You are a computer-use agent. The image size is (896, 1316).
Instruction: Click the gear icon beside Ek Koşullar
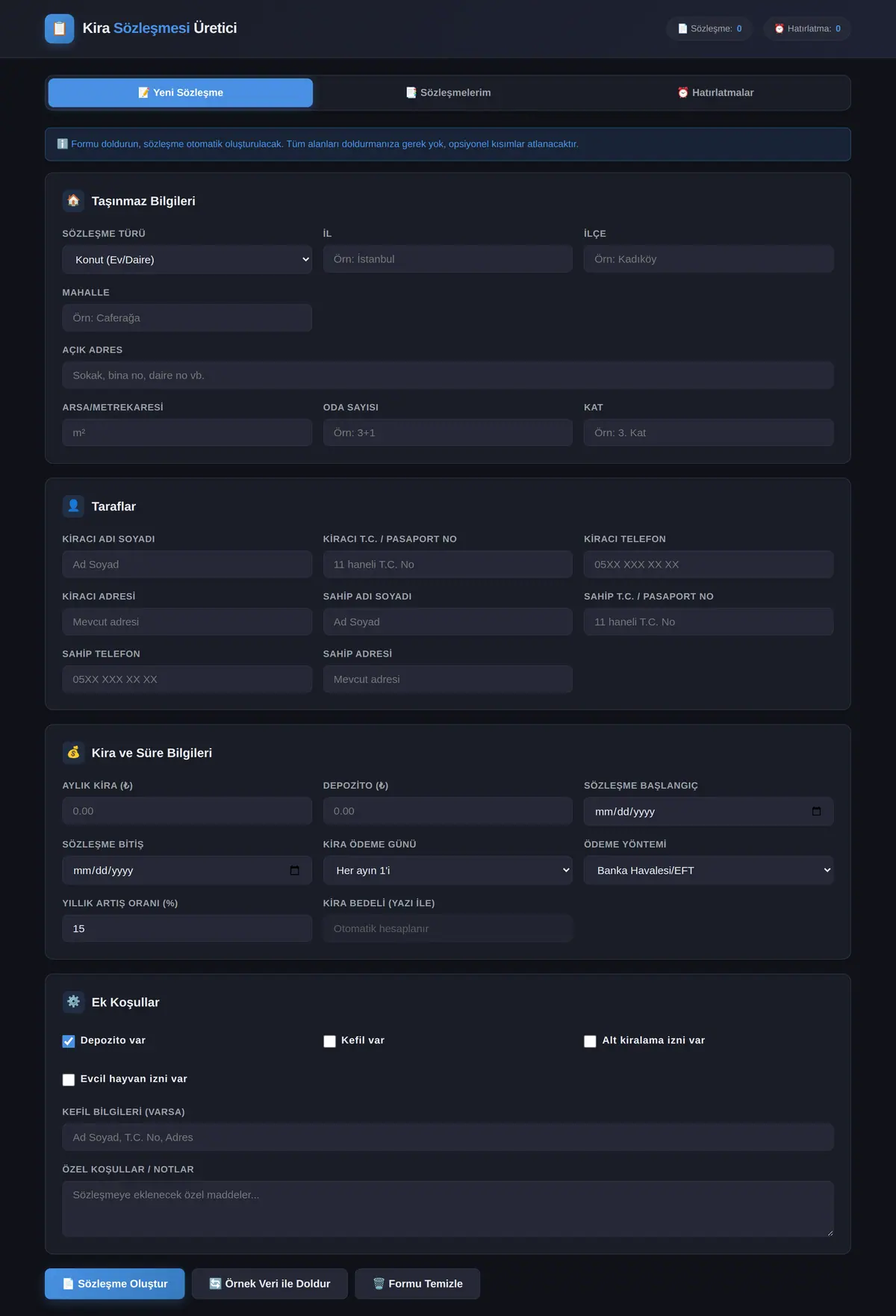[73, 1002]
